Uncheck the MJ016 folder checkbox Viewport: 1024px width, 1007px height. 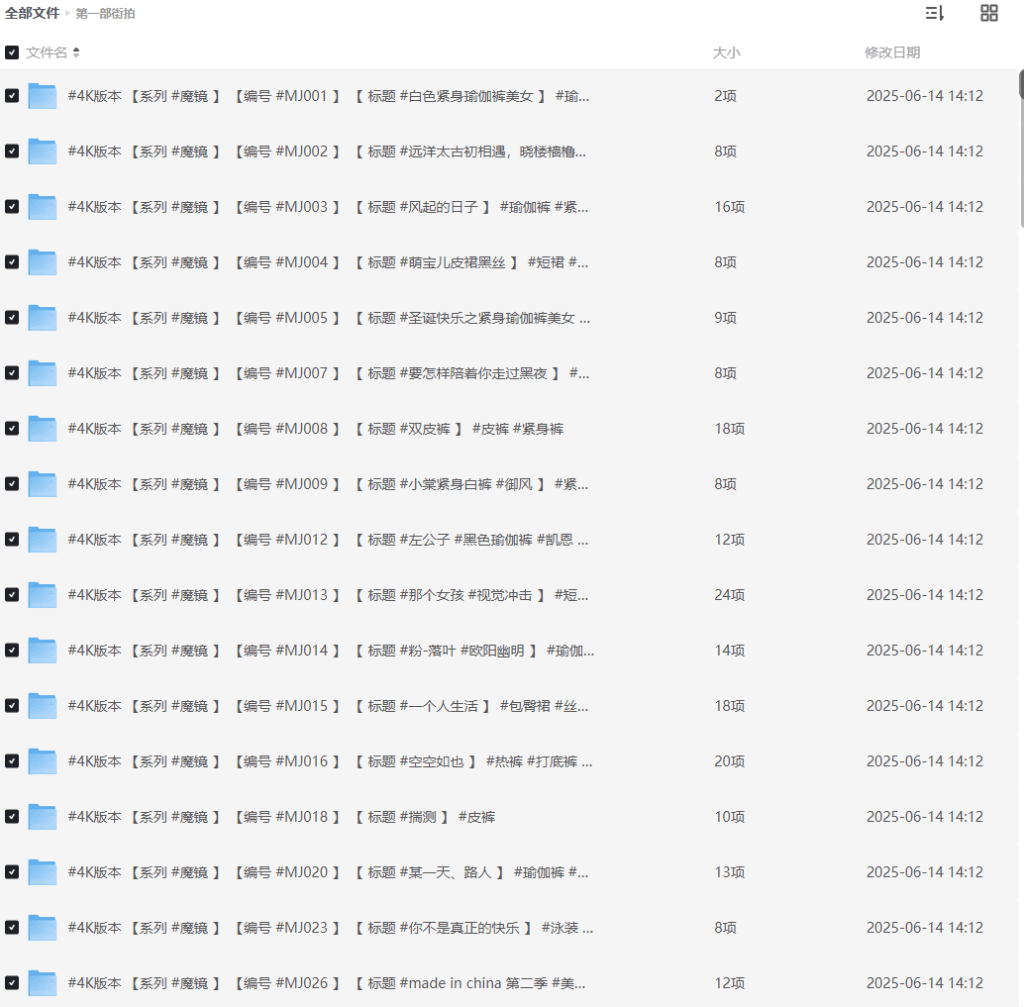coord(12,761)
